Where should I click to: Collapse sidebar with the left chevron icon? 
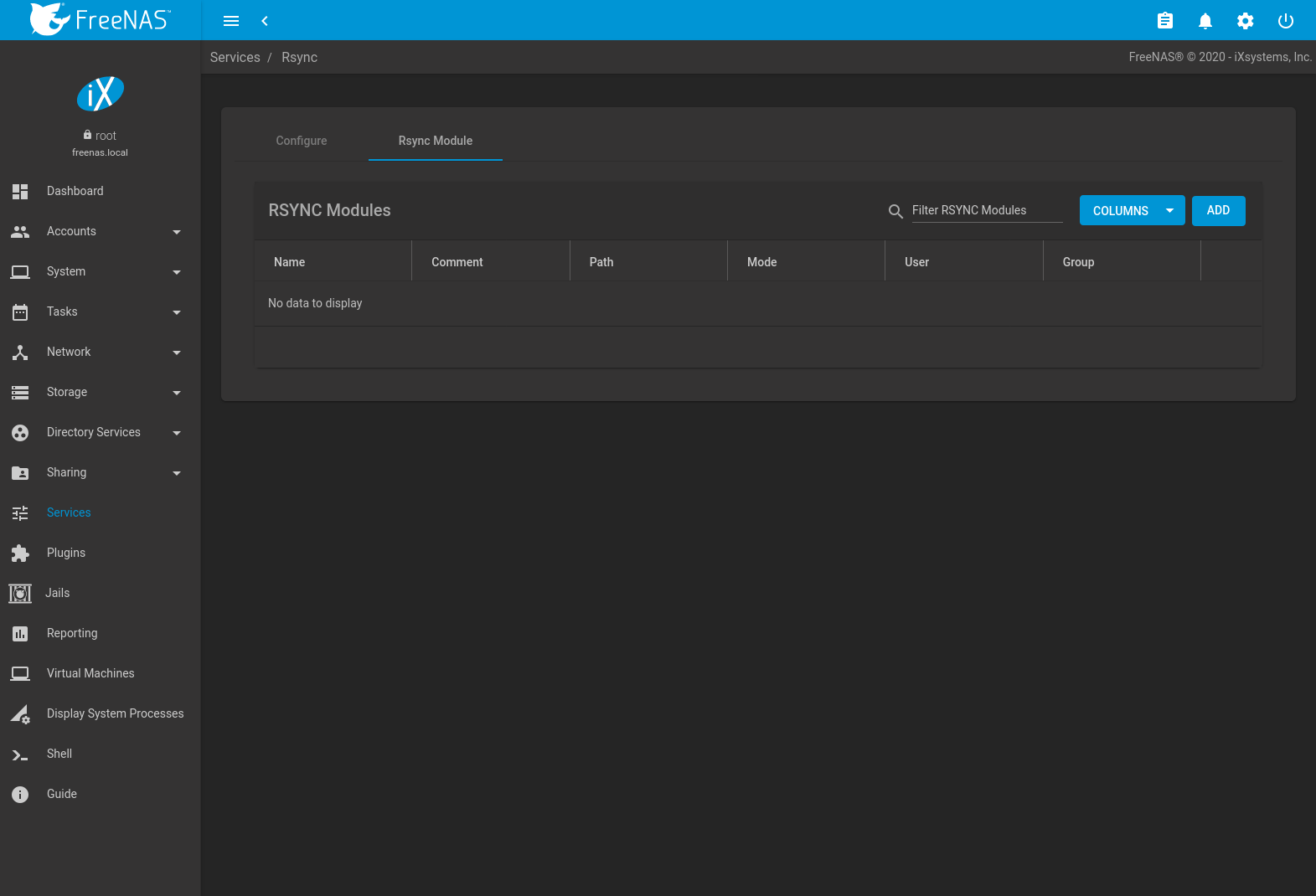point(265,21)
